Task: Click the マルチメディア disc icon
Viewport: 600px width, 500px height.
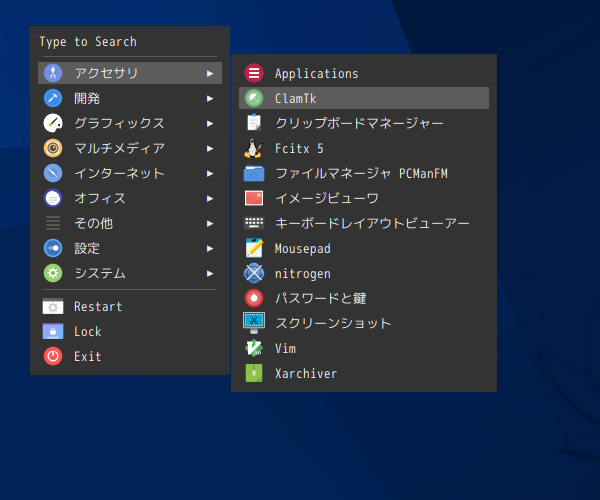Action: tap(53, 148)
